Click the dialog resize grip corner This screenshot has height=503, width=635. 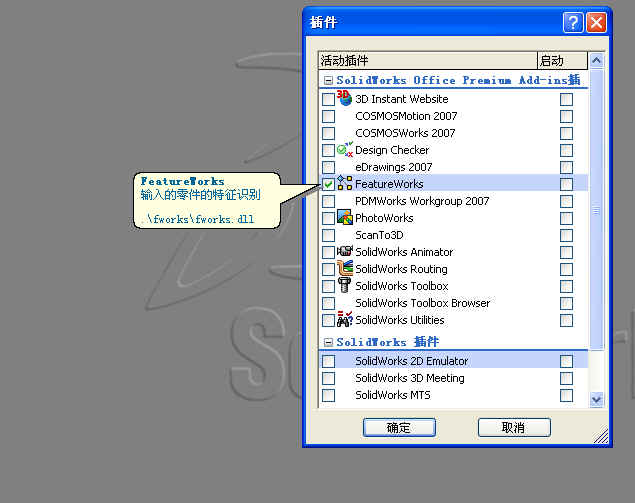[601, 436]
